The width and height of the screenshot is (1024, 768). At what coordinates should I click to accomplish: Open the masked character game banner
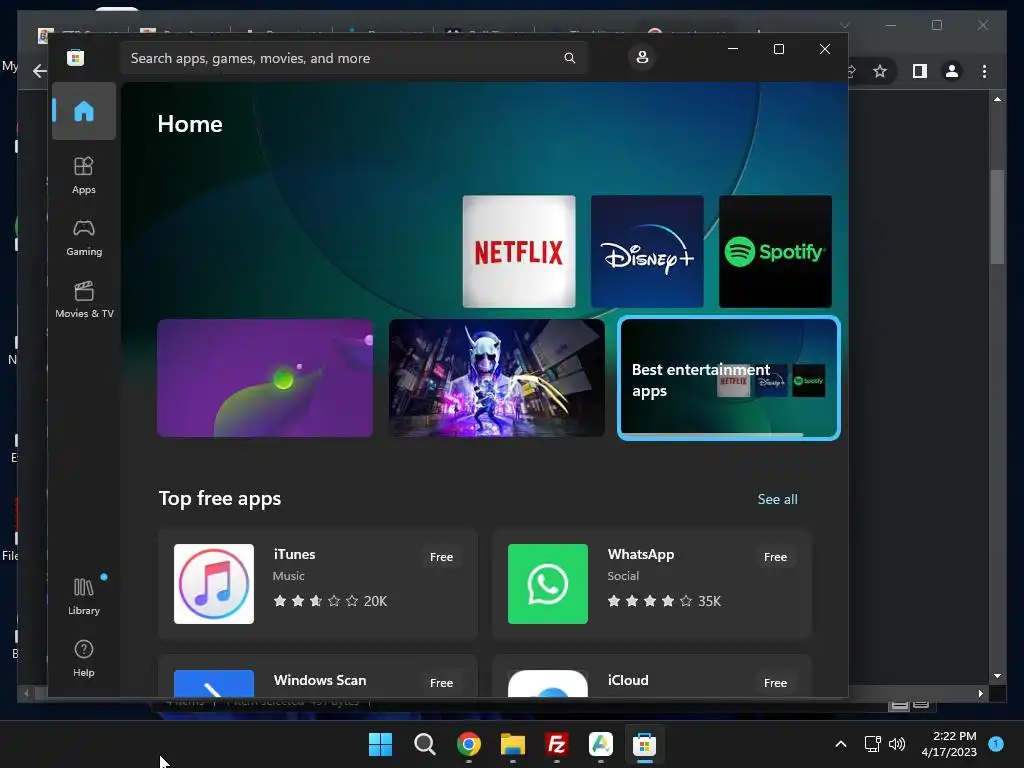pyautogui.click(x=497, y=377)
